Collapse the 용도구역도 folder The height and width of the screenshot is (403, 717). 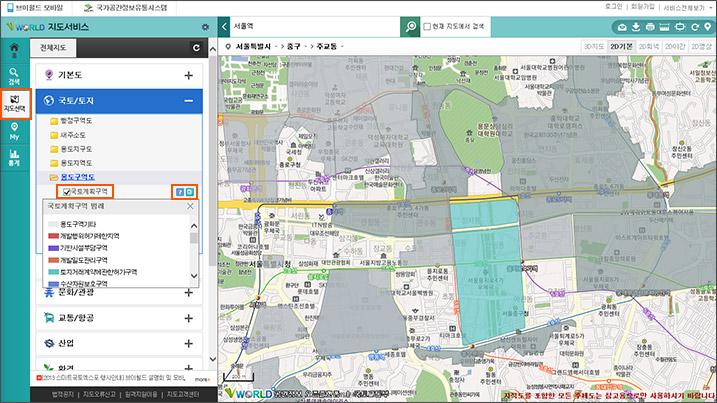[72, 177]
